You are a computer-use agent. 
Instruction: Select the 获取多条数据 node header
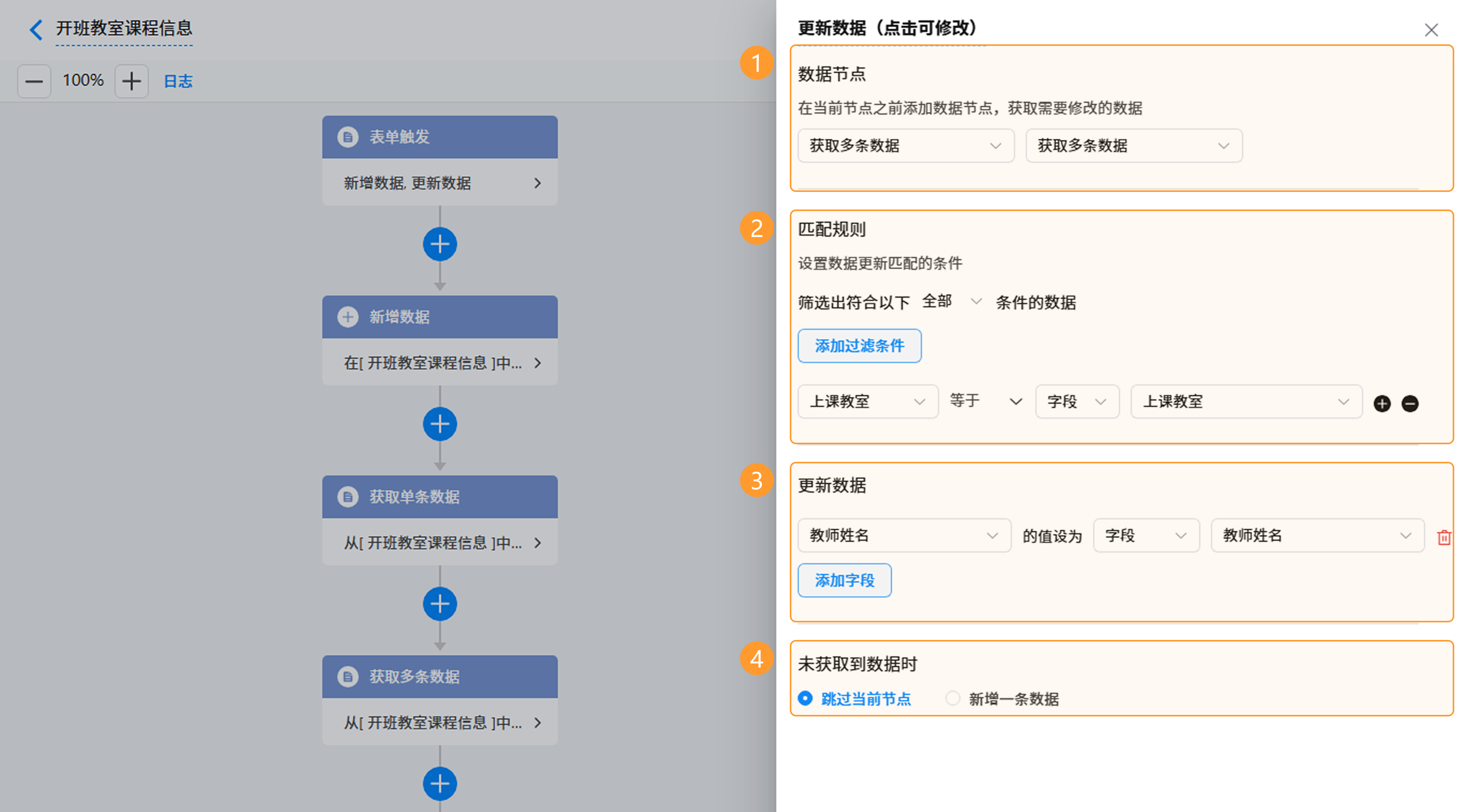[440, 677]
